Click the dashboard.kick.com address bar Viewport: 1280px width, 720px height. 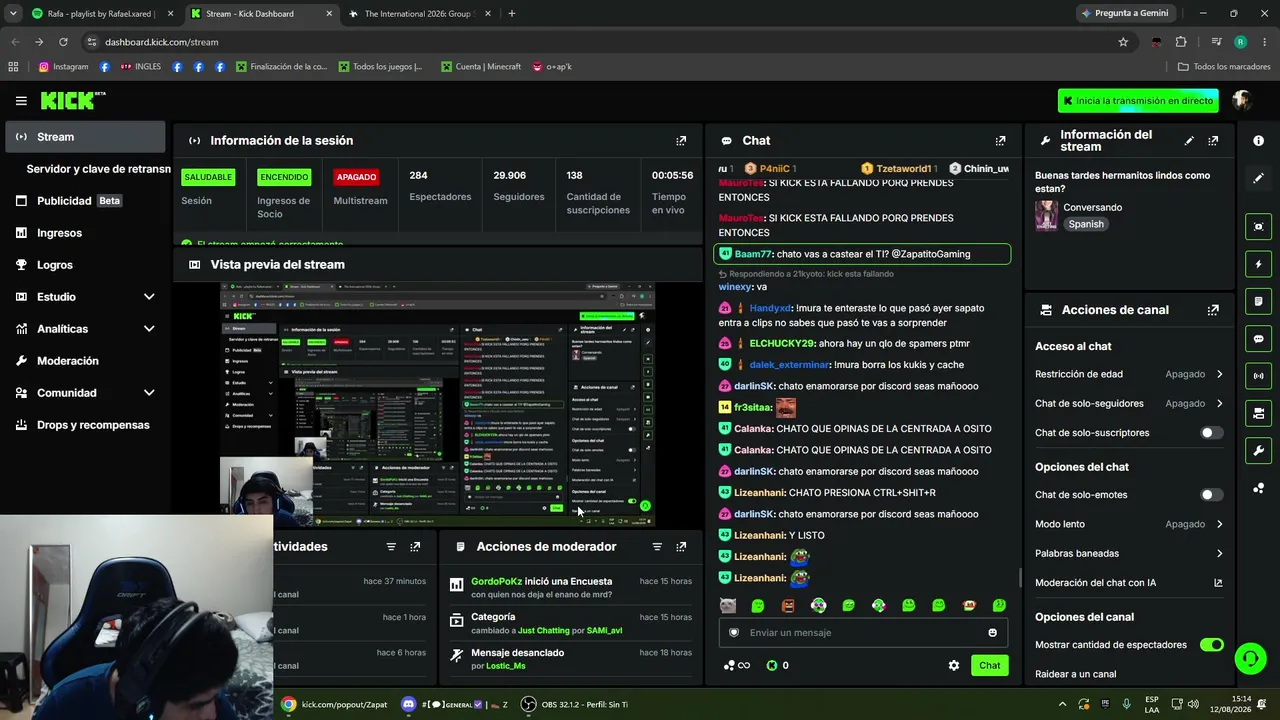600,42
